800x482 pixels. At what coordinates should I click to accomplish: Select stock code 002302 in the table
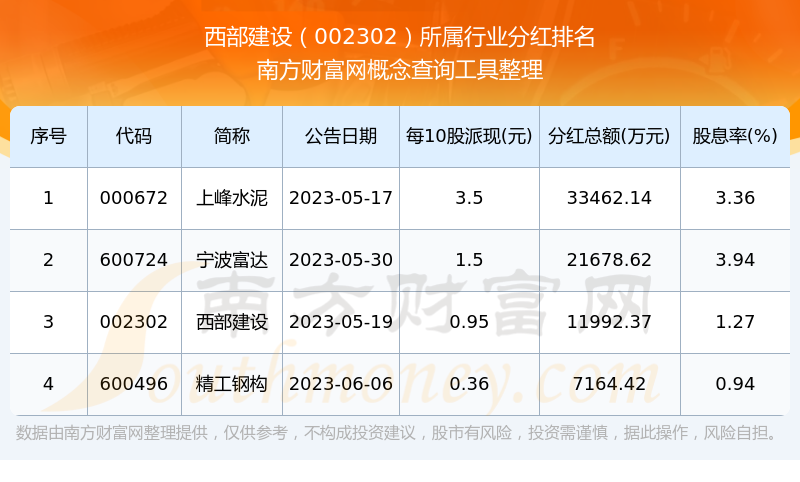pyautogui.click(x=134, y=322)
